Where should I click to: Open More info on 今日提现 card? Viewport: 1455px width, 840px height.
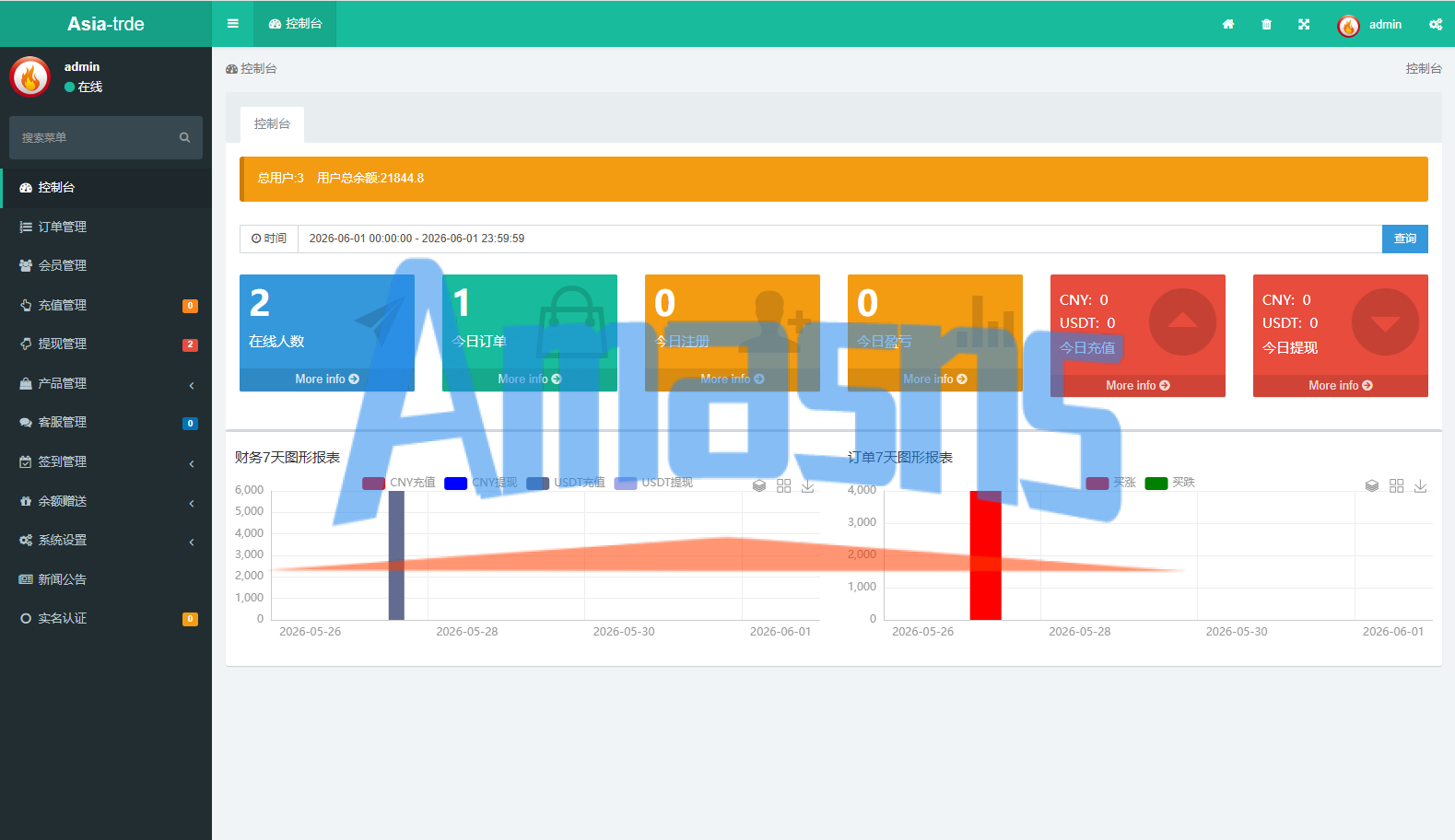(x=1341, y=385)
